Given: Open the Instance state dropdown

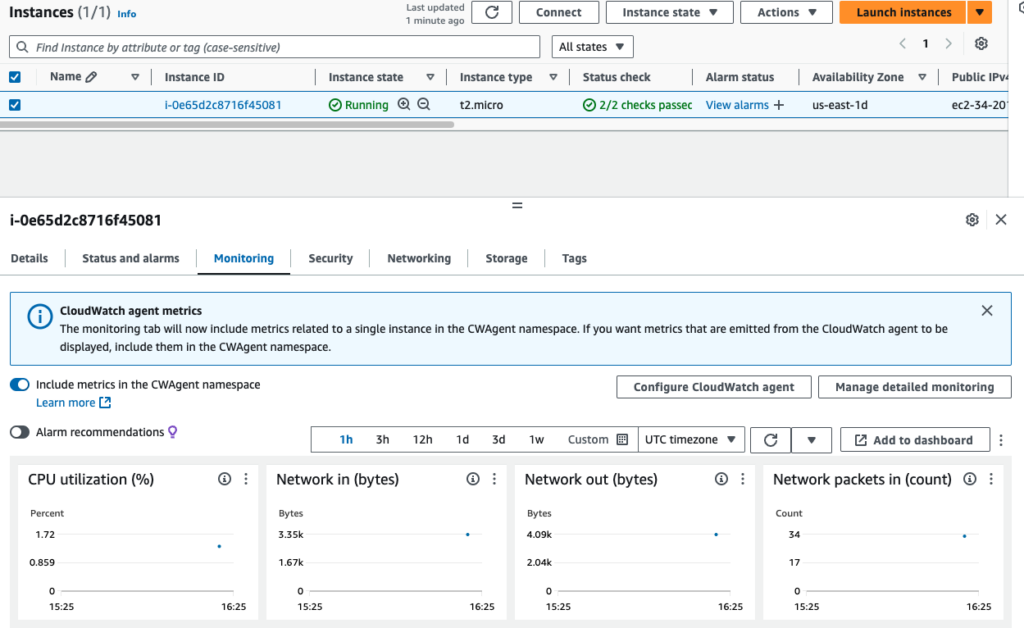Looking at the screenshot, I should 669,12.
